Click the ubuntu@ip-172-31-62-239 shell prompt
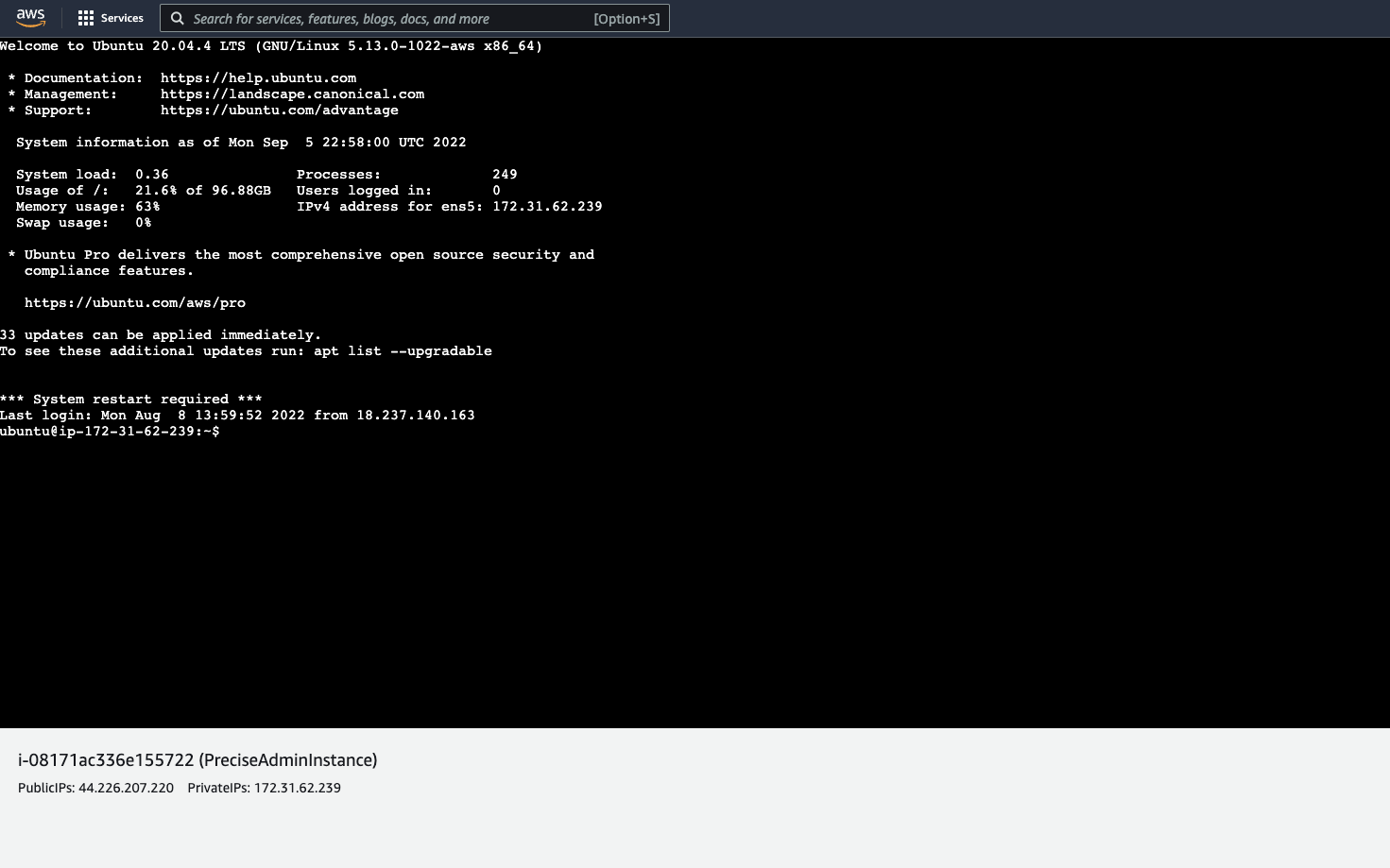 click(110, 432)
